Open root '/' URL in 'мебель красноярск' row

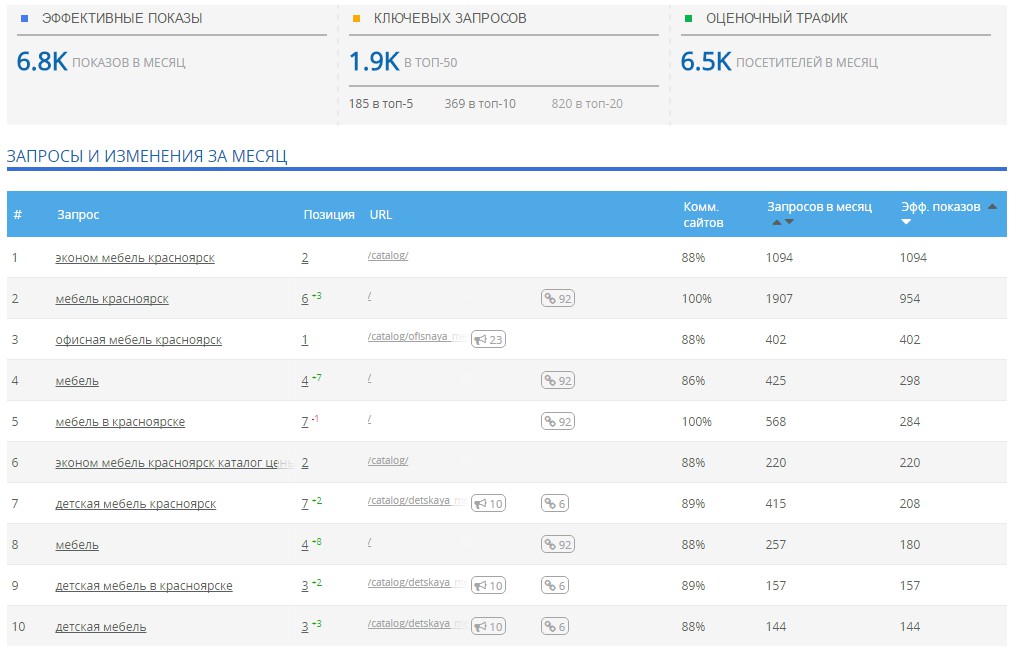click(370, 296)
